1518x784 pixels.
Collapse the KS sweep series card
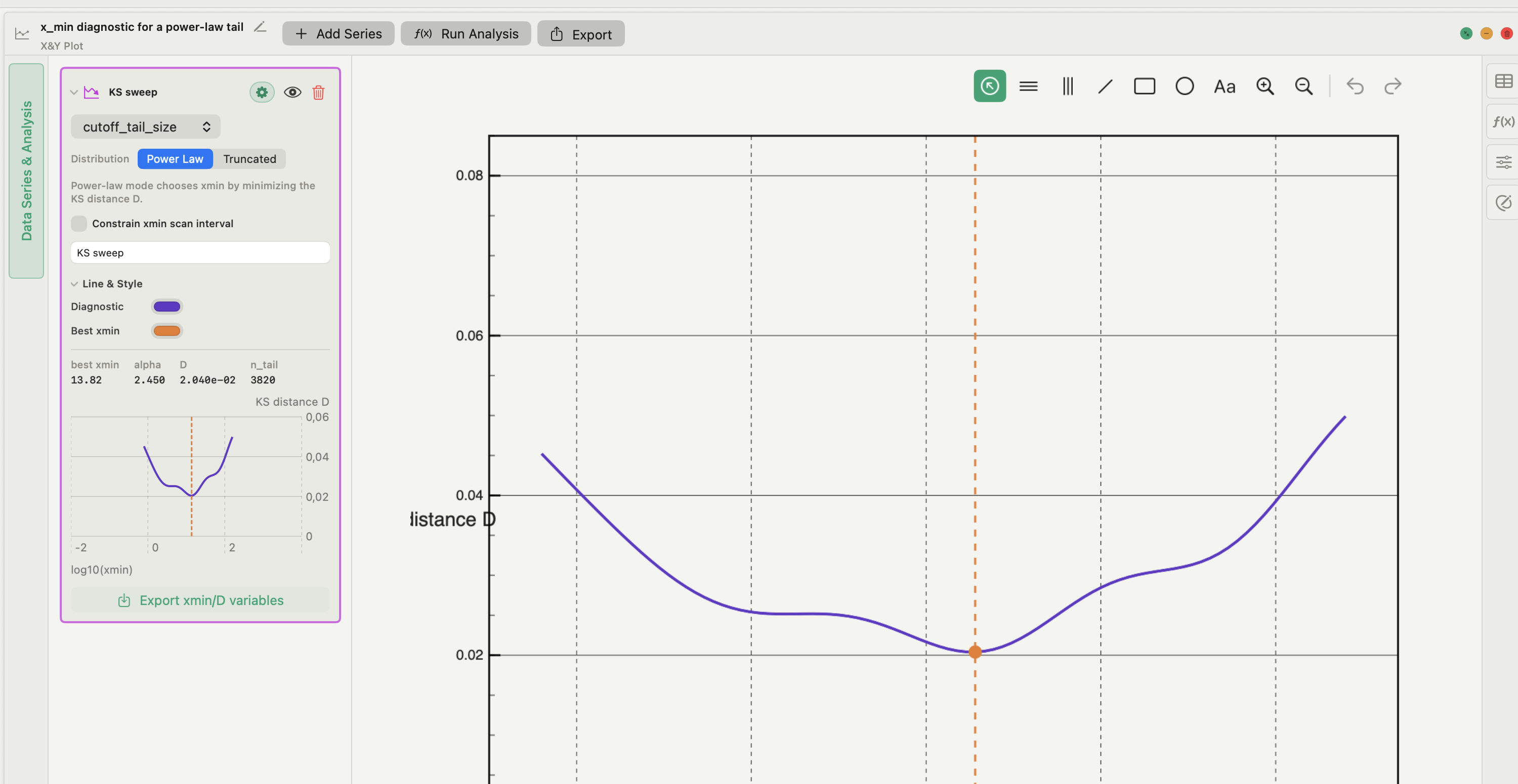(x=74, y=92)
